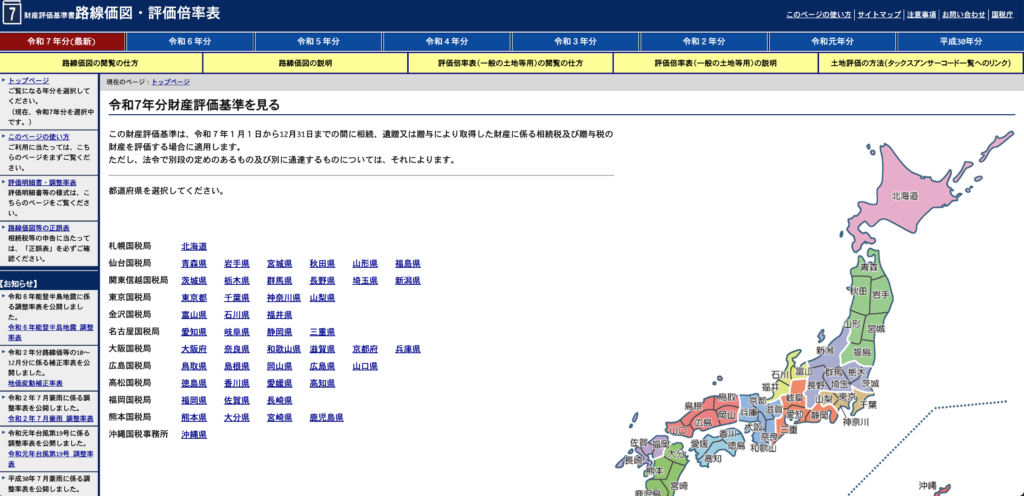Click the number 7 logo icon
Viewport: 1024px width, 496px height.
pyautogui.click(x=12, y=14)
